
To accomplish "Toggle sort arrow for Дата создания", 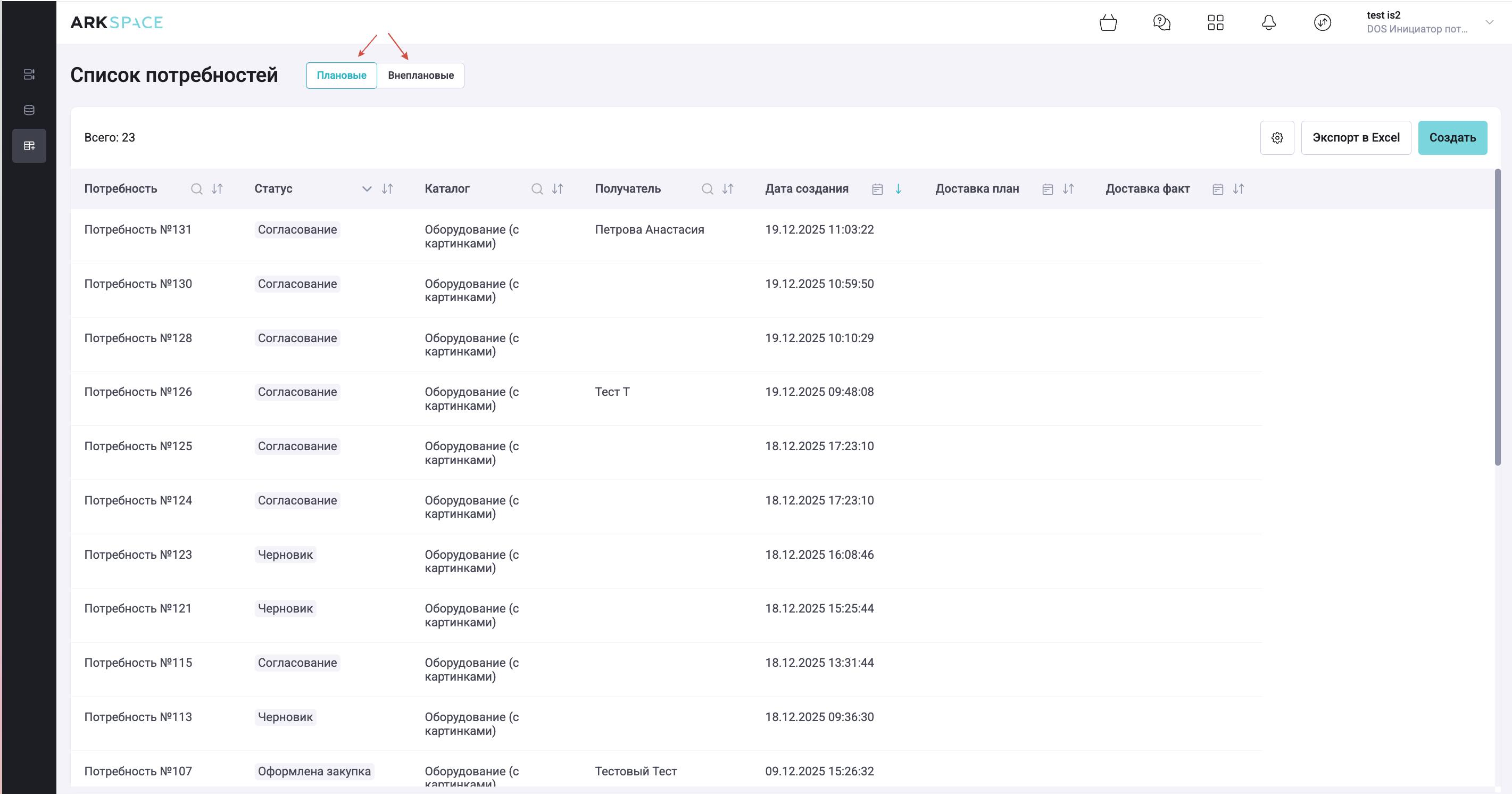I will pos(898,189).
